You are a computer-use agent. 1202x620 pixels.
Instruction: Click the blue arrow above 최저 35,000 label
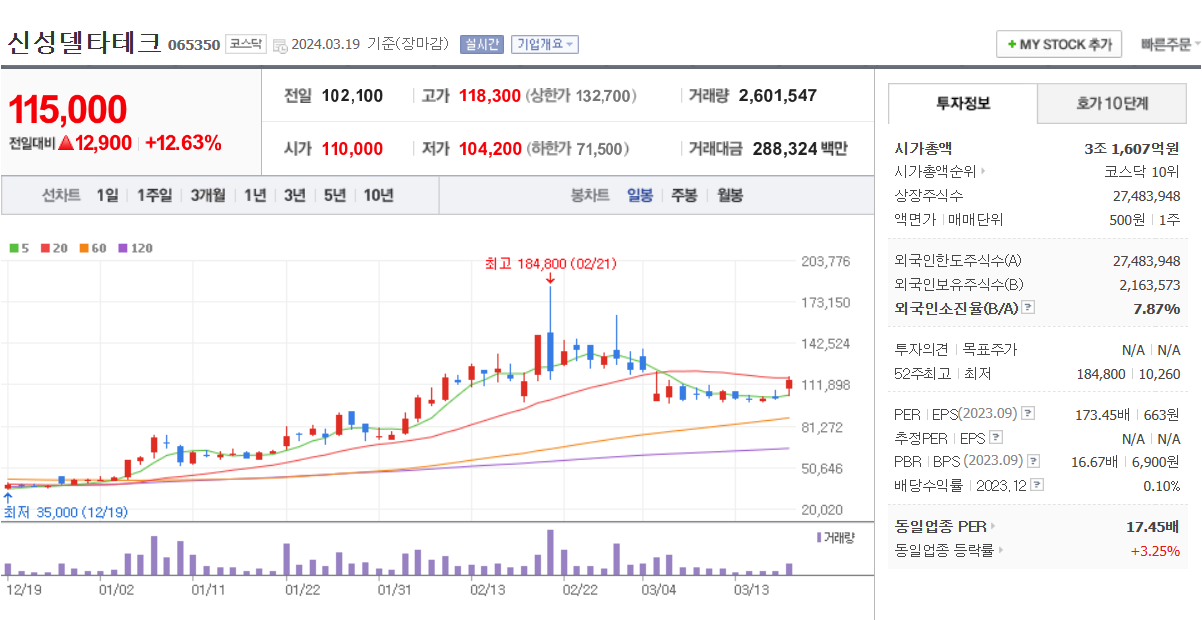tap(8, 497)
